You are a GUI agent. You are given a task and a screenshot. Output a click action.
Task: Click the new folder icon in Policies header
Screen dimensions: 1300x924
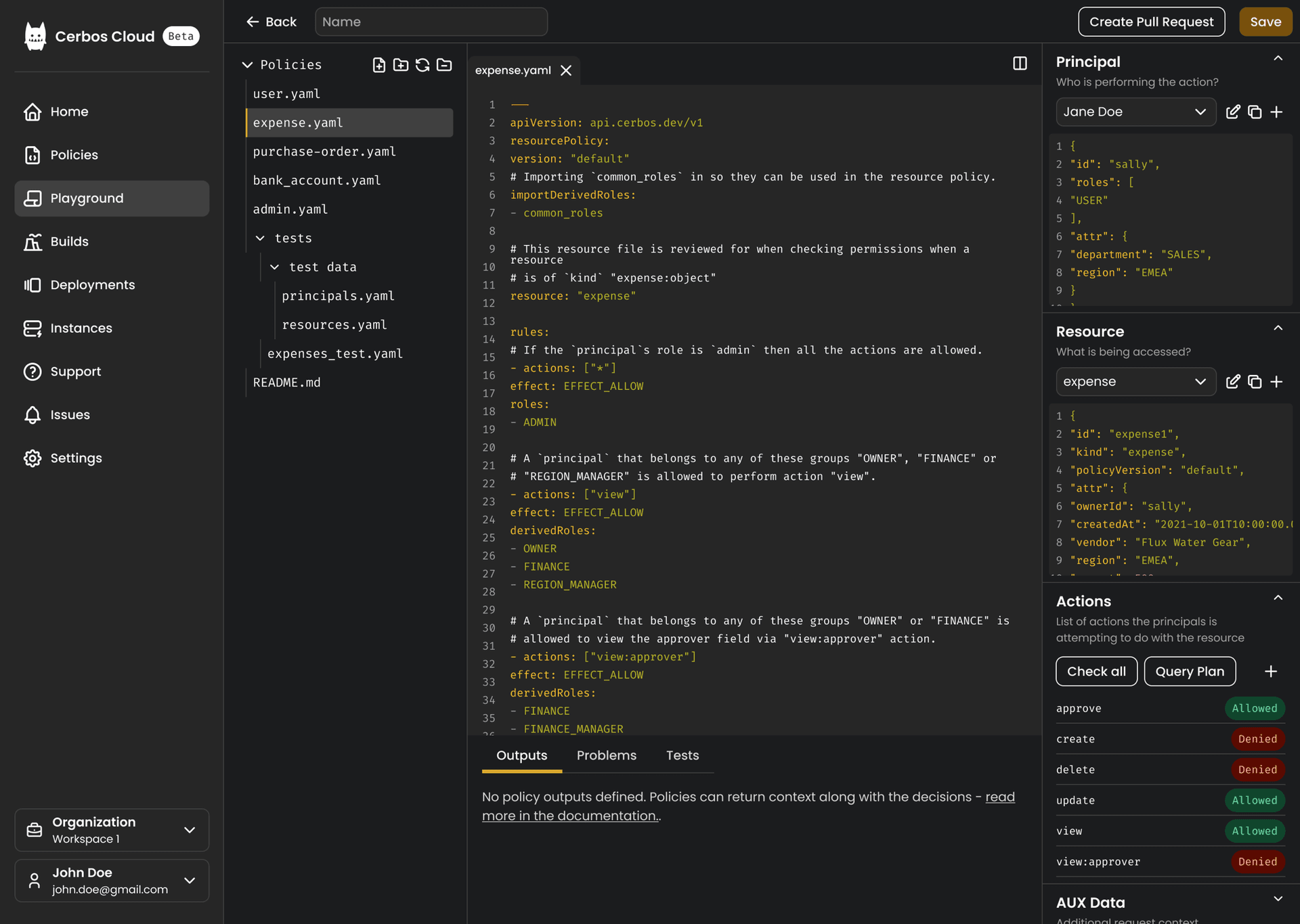(401, 65)
